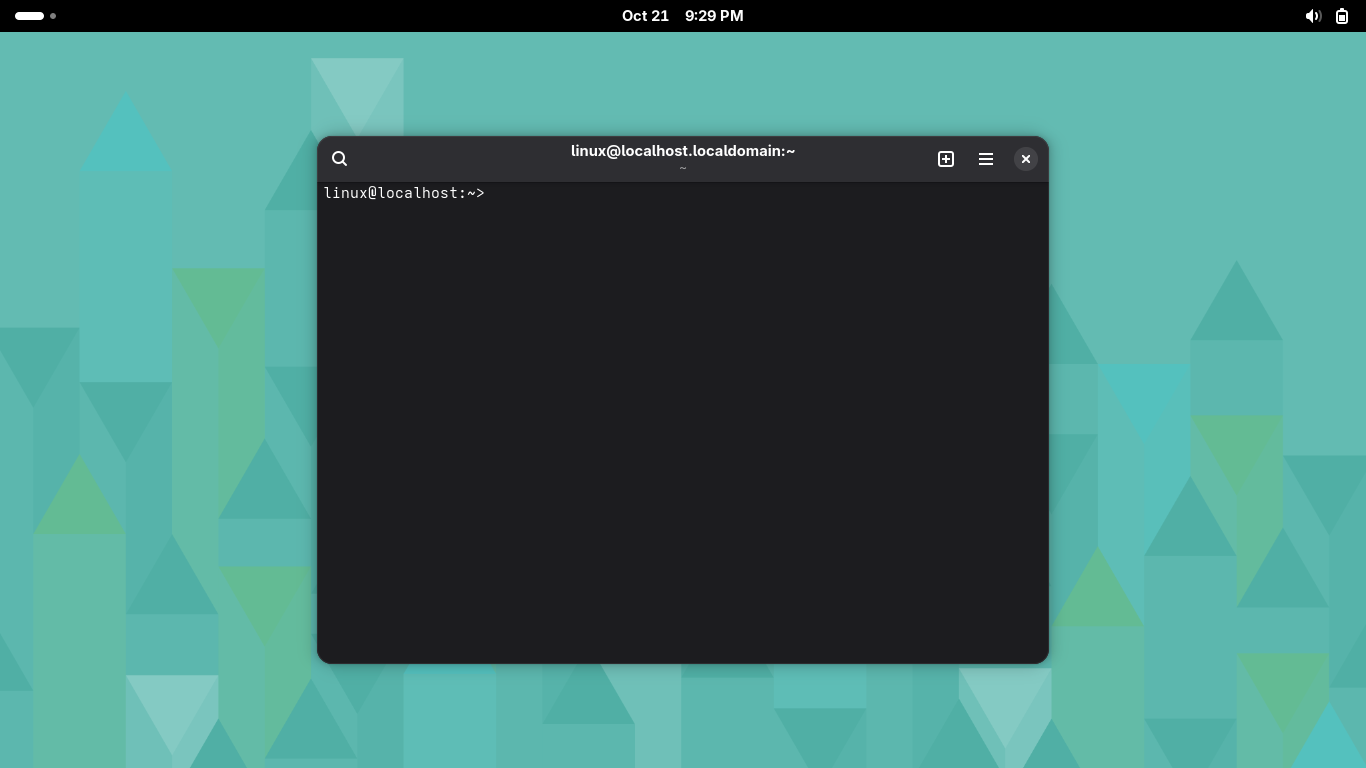Click the tilde subtitle under window title
This screenshot has width=1366, height=768.
tap(683, 168)
